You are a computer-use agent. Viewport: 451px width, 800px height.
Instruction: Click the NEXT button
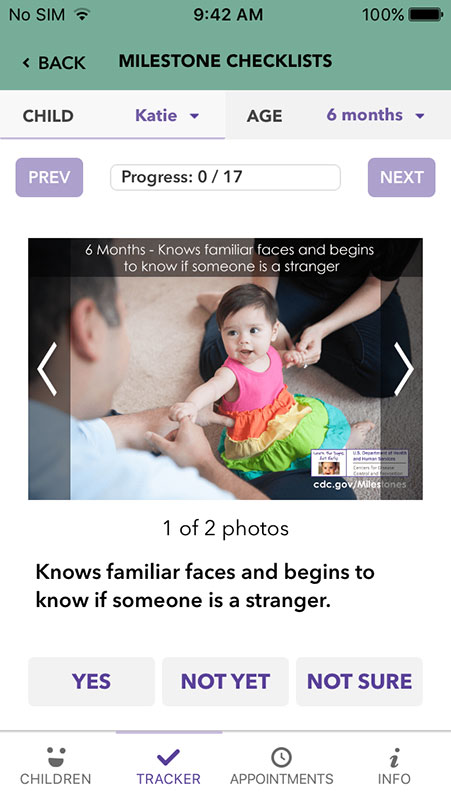402,178
